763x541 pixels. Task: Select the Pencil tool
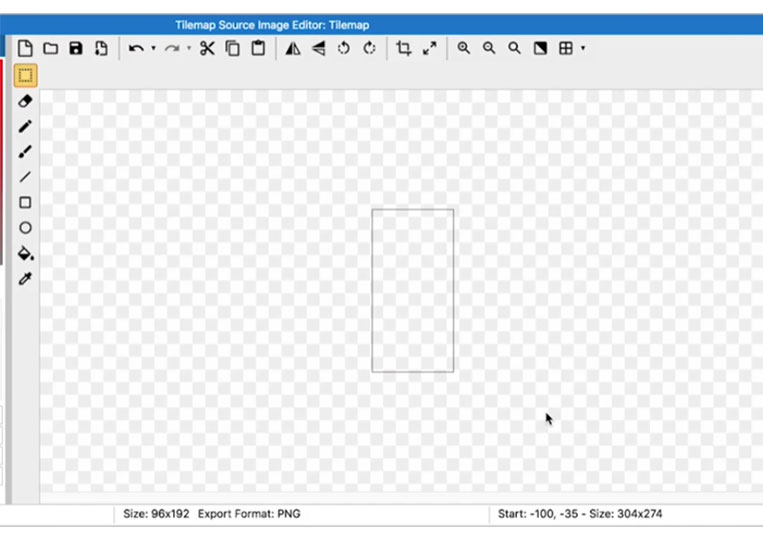25,126
